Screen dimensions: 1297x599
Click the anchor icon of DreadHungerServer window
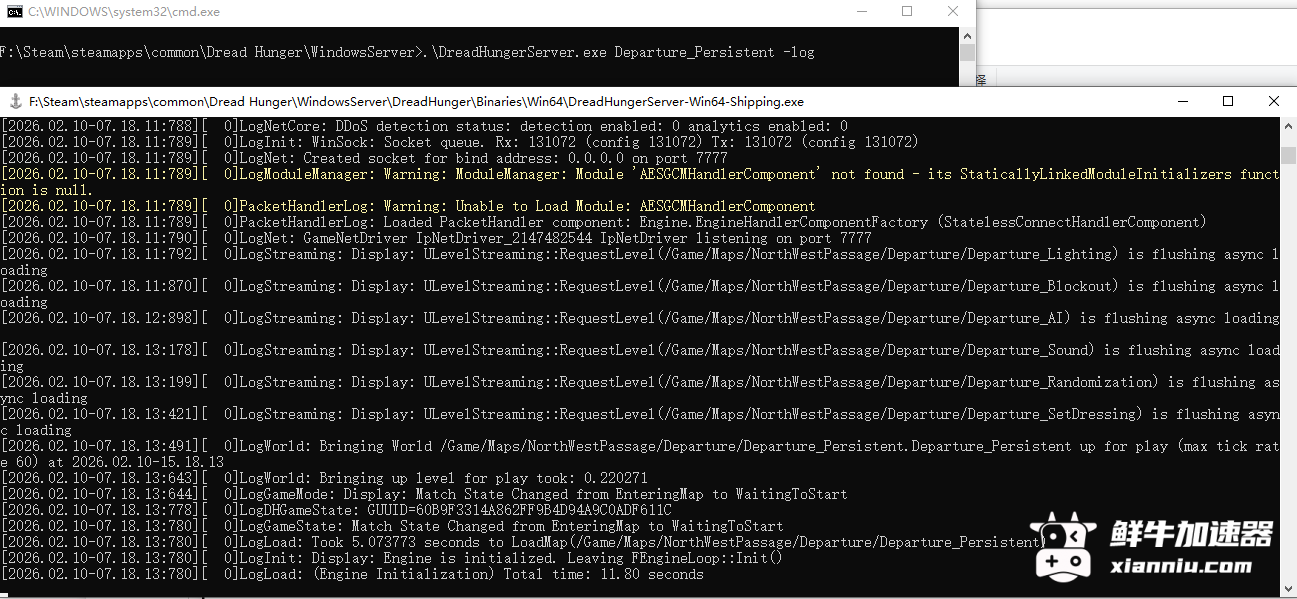pos(15,101)
